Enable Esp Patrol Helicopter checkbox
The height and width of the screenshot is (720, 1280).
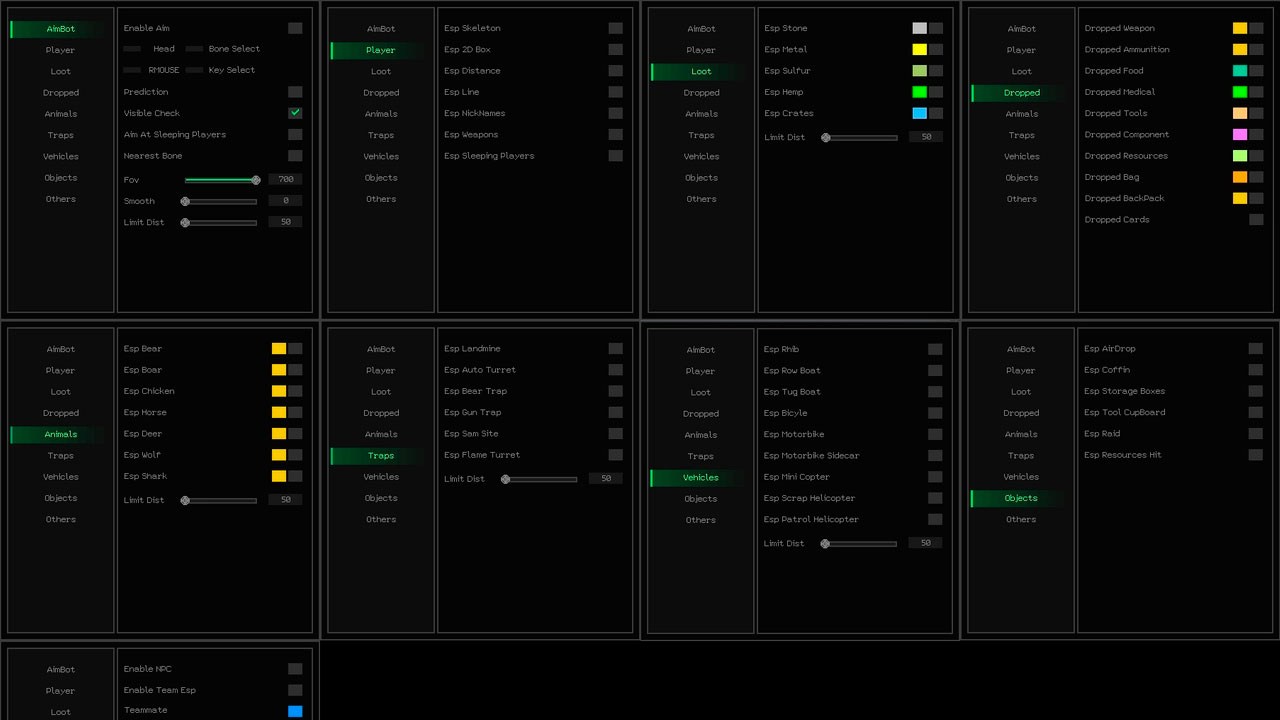[x=935, y=519]
